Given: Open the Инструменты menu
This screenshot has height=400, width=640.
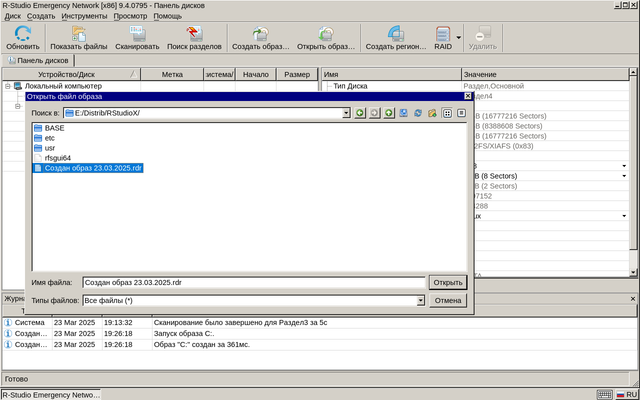Looking at the screenshot, I should pyautogui.click(x=84, y=16).
